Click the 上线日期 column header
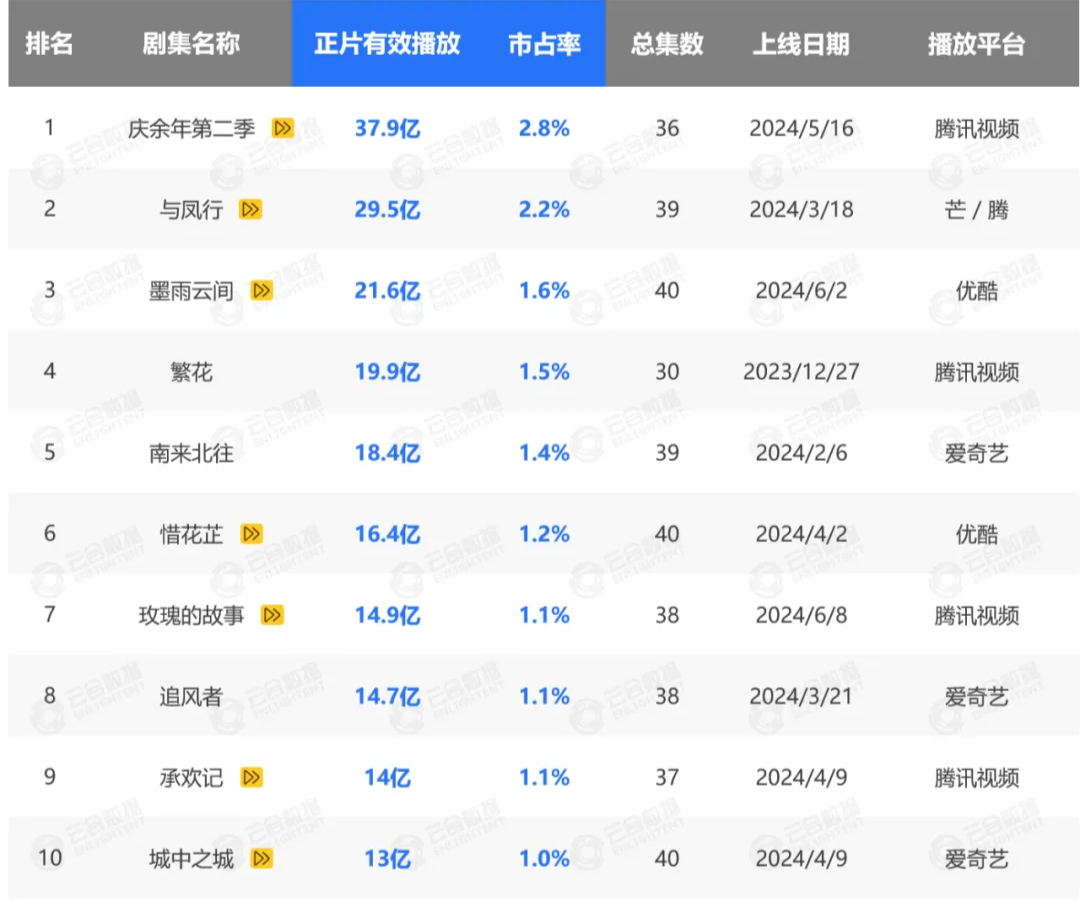The width and height of the screenshot is (1080, 900). (801, 44)
